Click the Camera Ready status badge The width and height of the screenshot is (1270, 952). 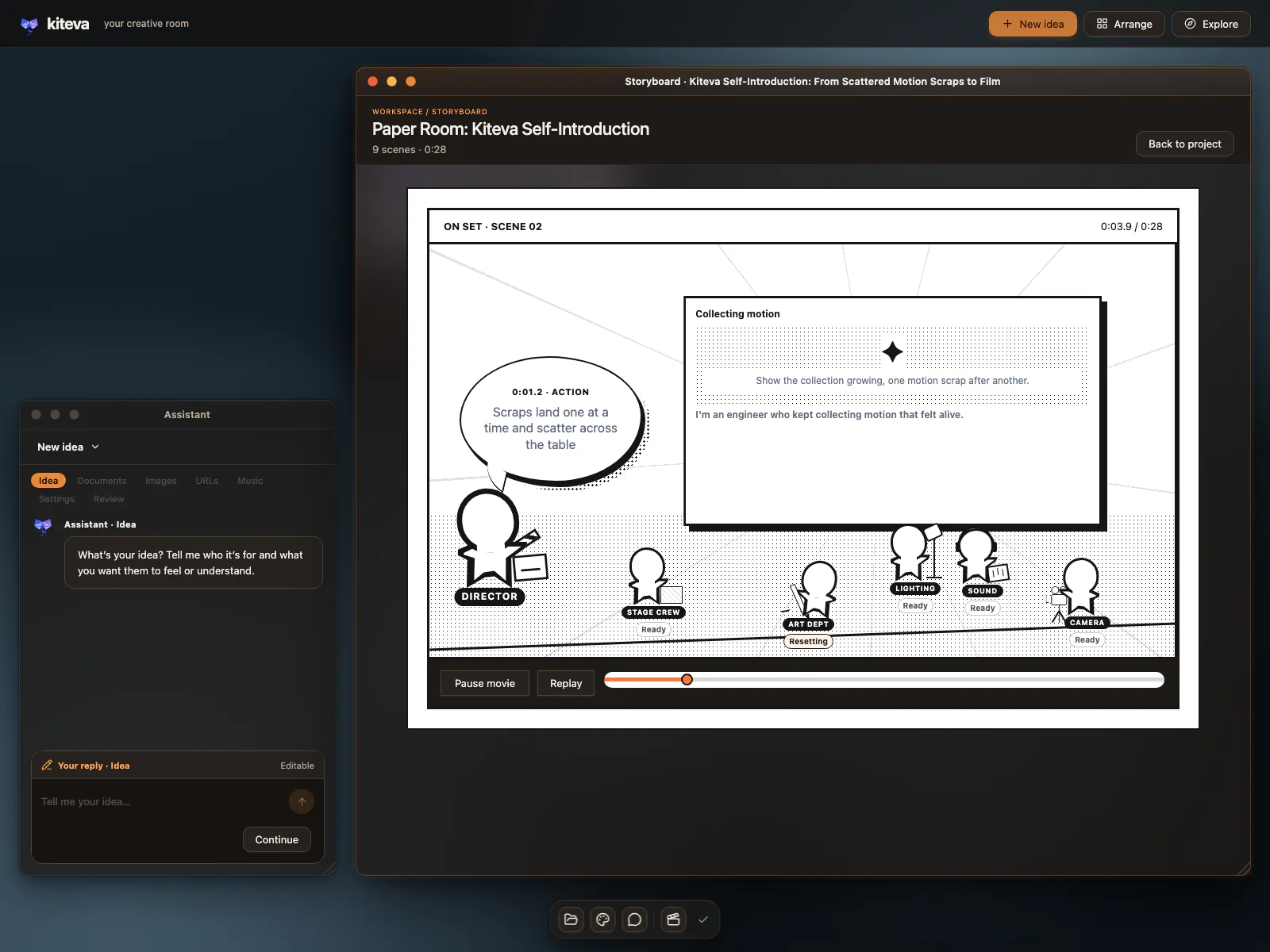point(1087,639)
